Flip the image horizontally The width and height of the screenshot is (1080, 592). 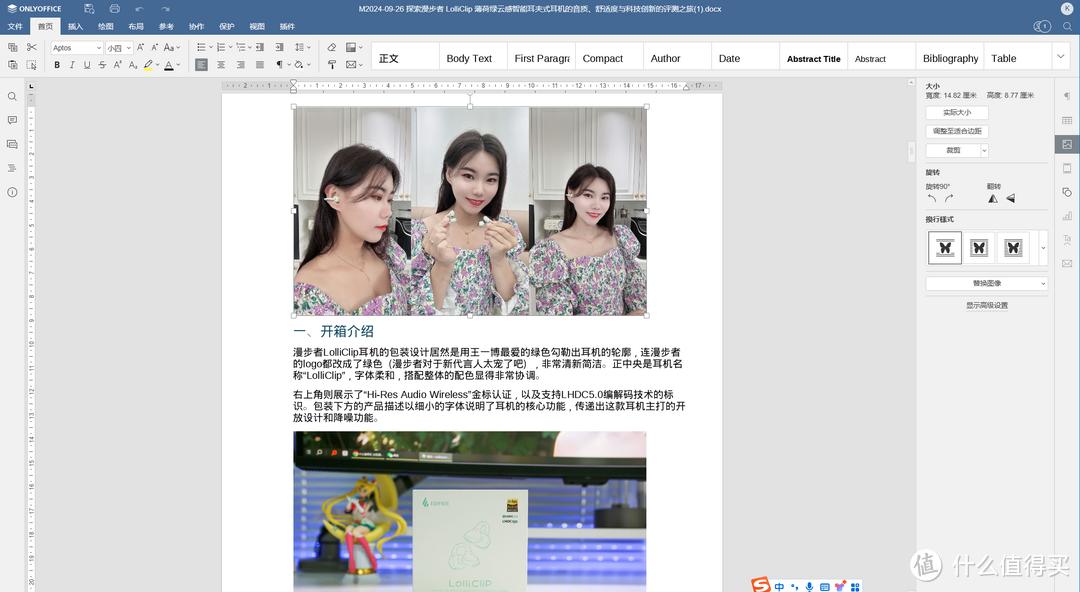click(994, 198)
